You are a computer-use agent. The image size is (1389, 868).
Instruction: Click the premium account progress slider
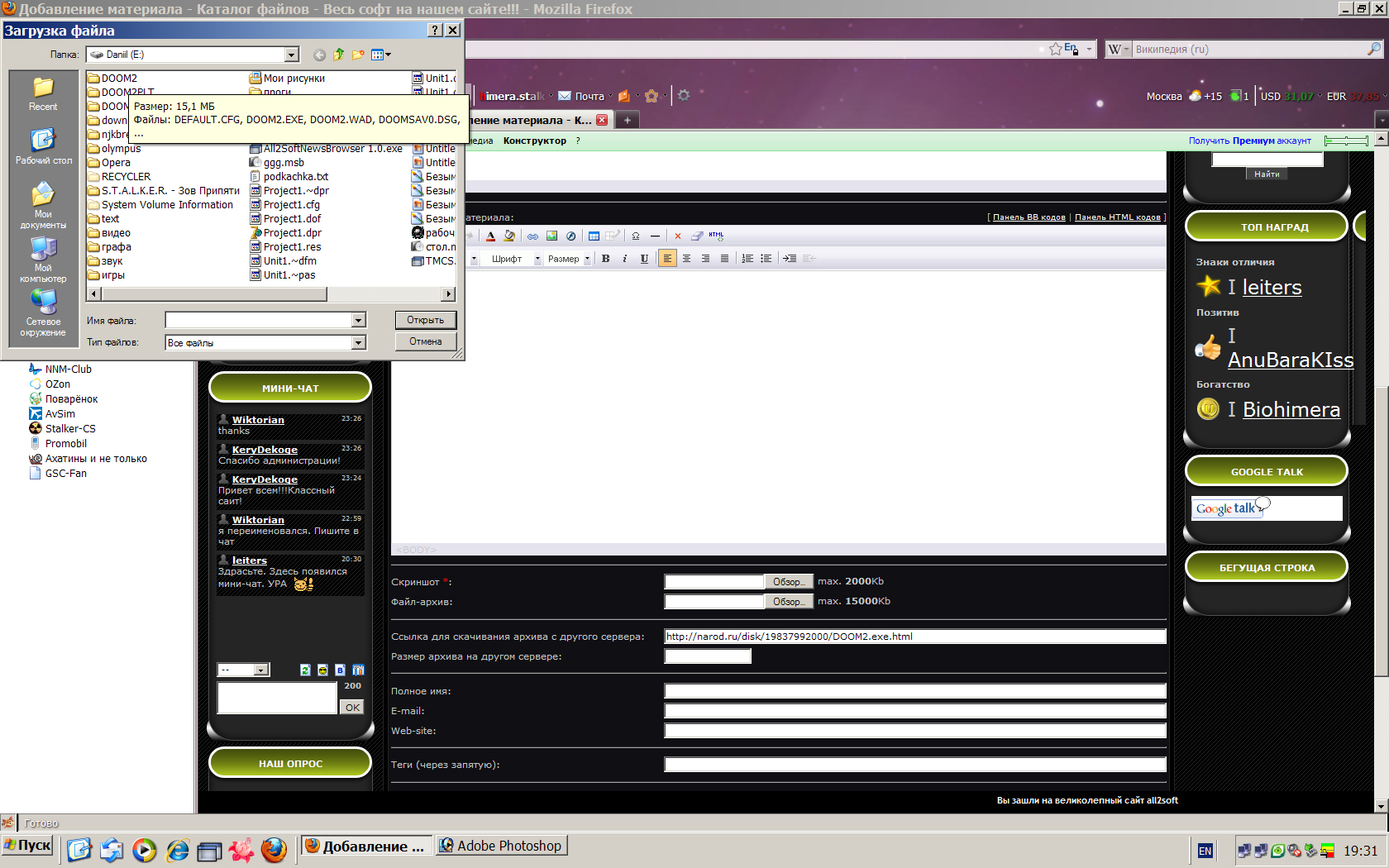1346,141
